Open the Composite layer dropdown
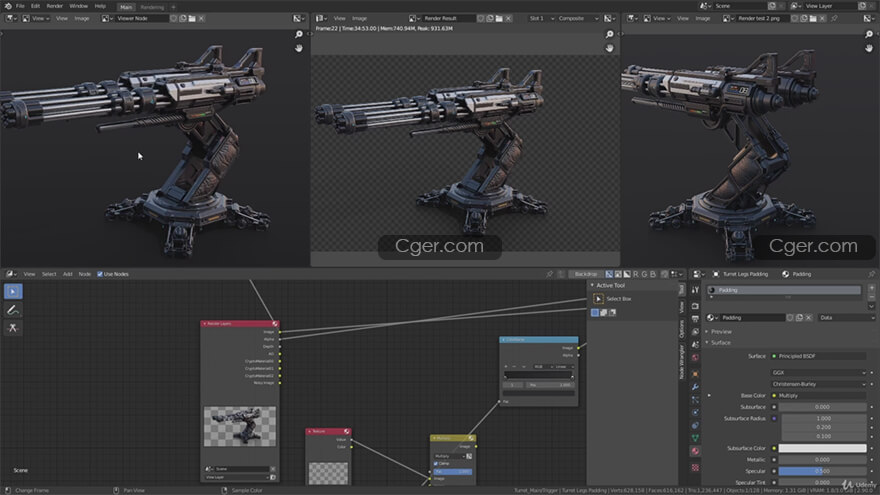This screenshot has height=495, width=880. 578,19
